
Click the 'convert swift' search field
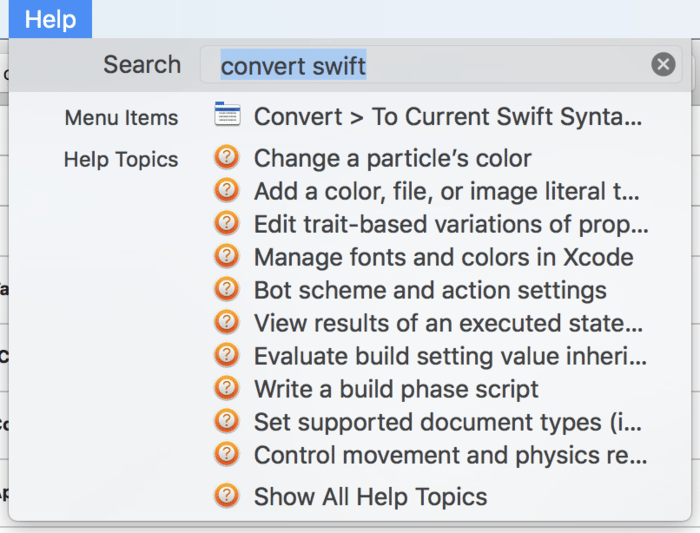coord(430,66)
